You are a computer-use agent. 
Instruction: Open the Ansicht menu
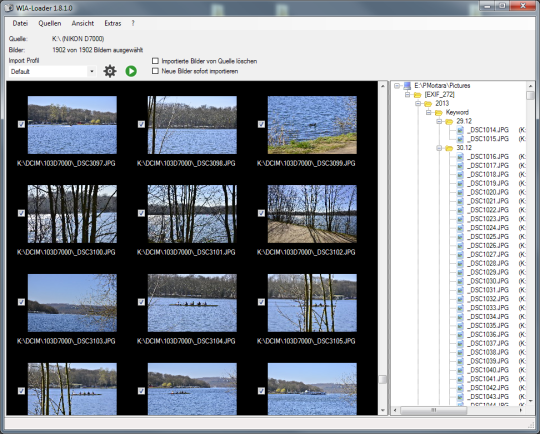83,23
